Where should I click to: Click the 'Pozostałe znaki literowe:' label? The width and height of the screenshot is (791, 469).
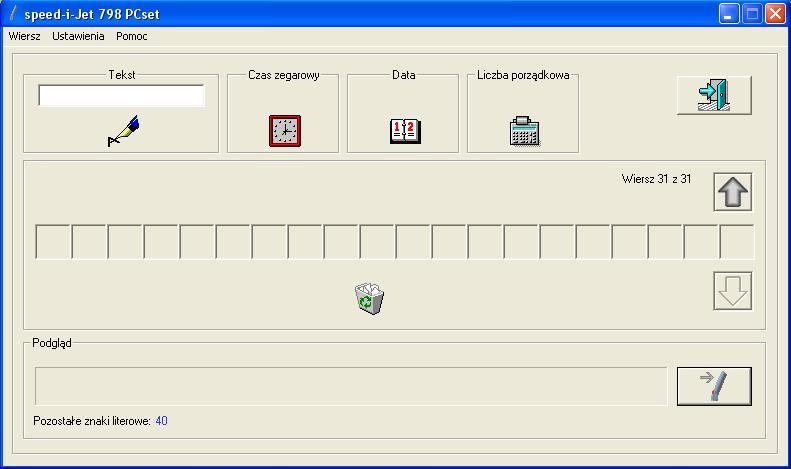pyautogui.click(x=92, y=421)
